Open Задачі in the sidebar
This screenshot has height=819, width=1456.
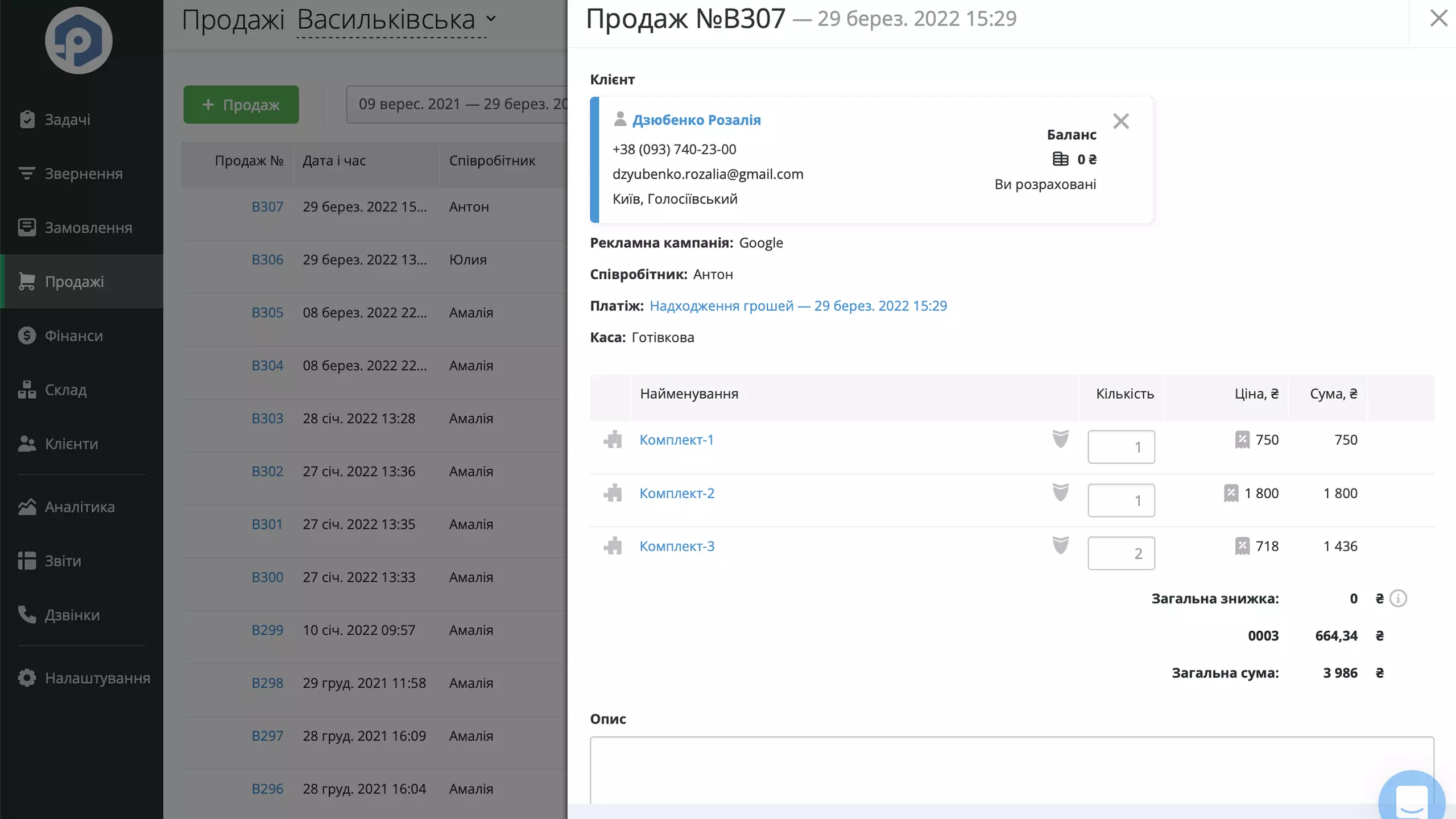[81, 119]
